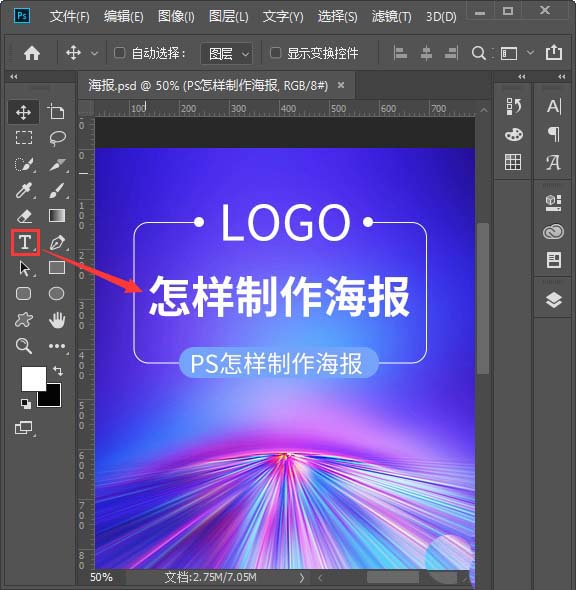Open the Edit Toolbar three-dots menu
The image size is (576, 590).
click(57, 346)
